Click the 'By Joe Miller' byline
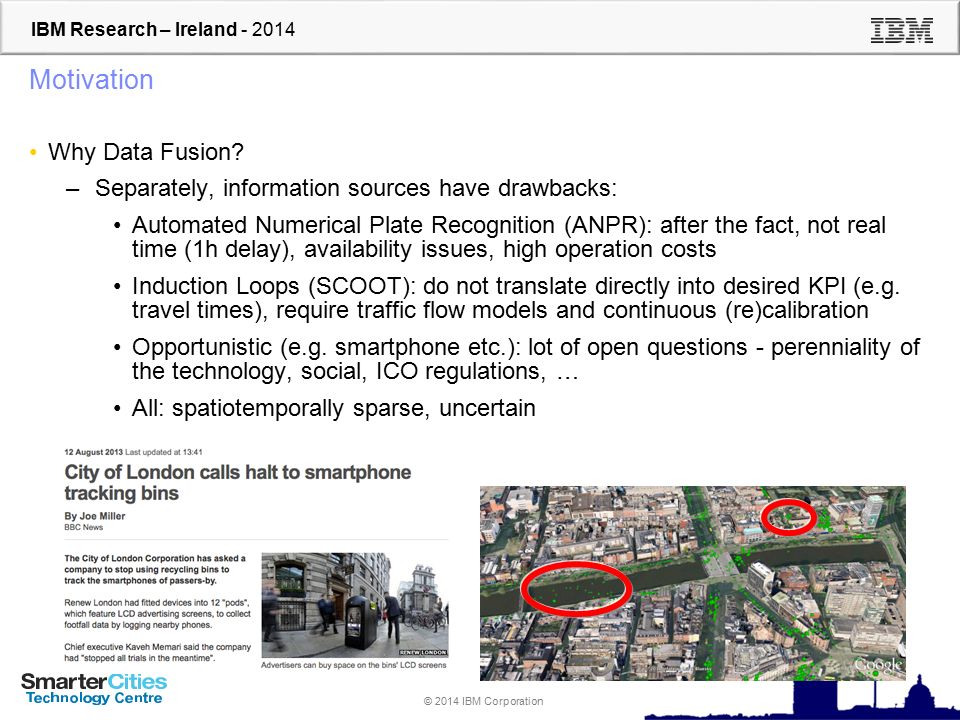The image size is (960, 720). 94,516
